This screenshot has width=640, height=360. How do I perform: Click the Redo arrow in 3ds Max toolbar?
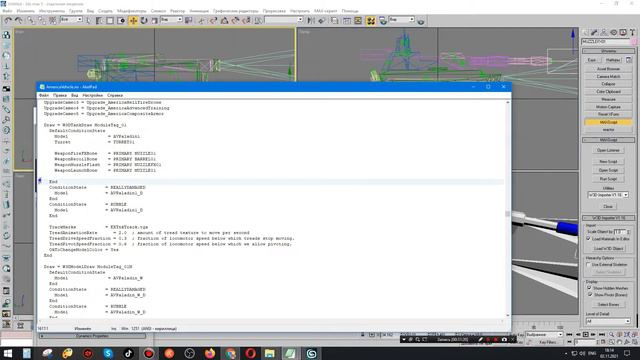pos(19,20)
